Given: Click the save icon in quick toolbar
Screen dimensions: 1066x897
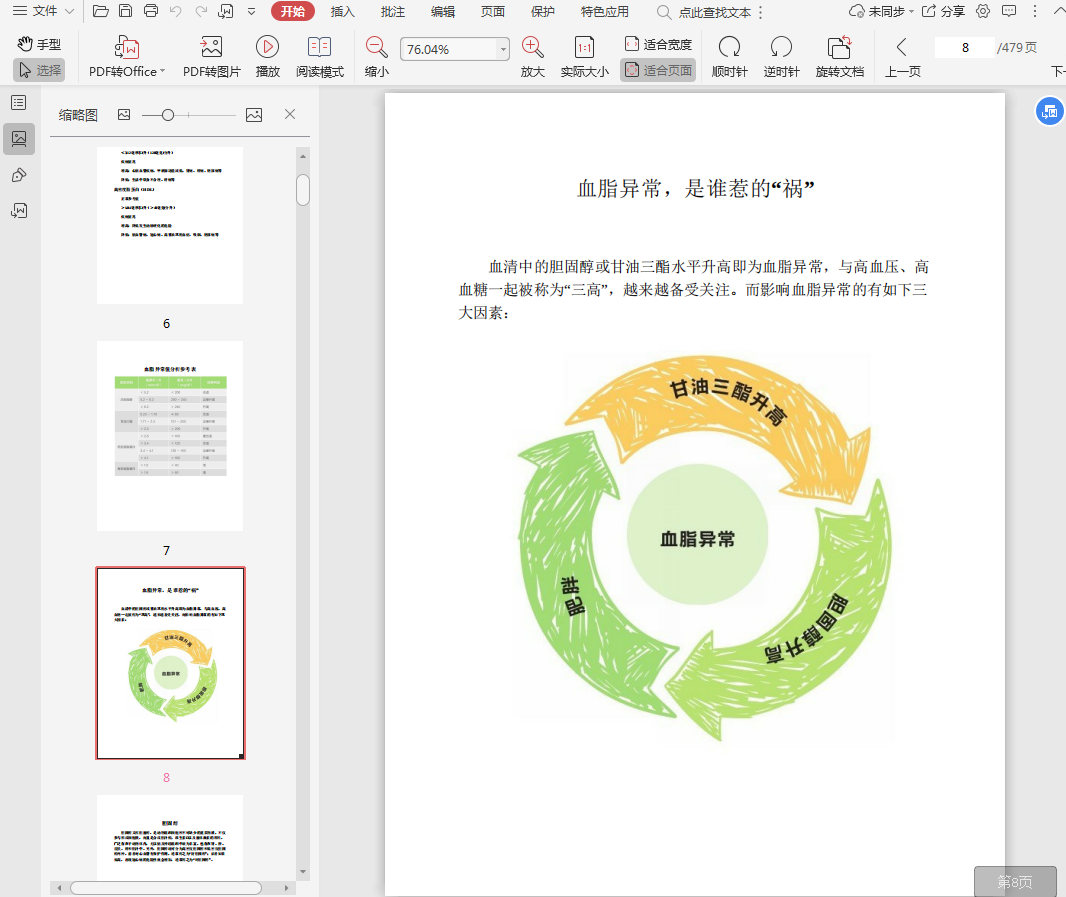Looking at the screenshot, I should coord(125,11).
